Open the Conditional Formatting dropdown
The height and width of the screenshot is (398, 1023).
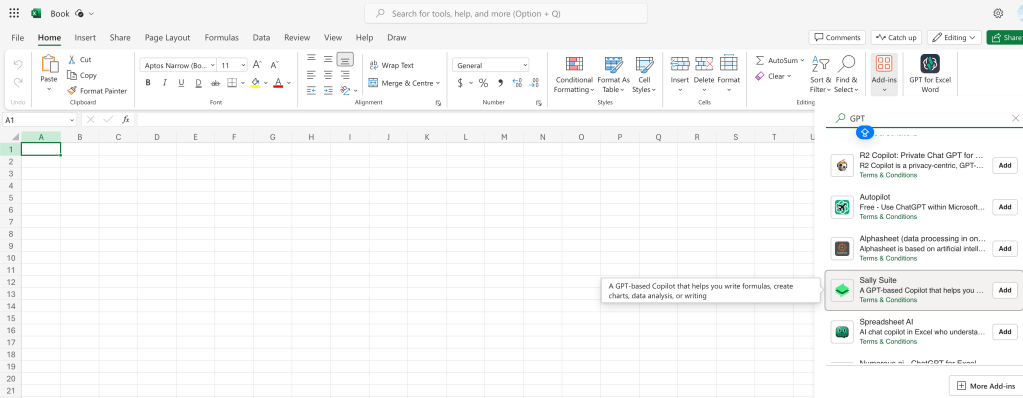(x=574, y=74)
